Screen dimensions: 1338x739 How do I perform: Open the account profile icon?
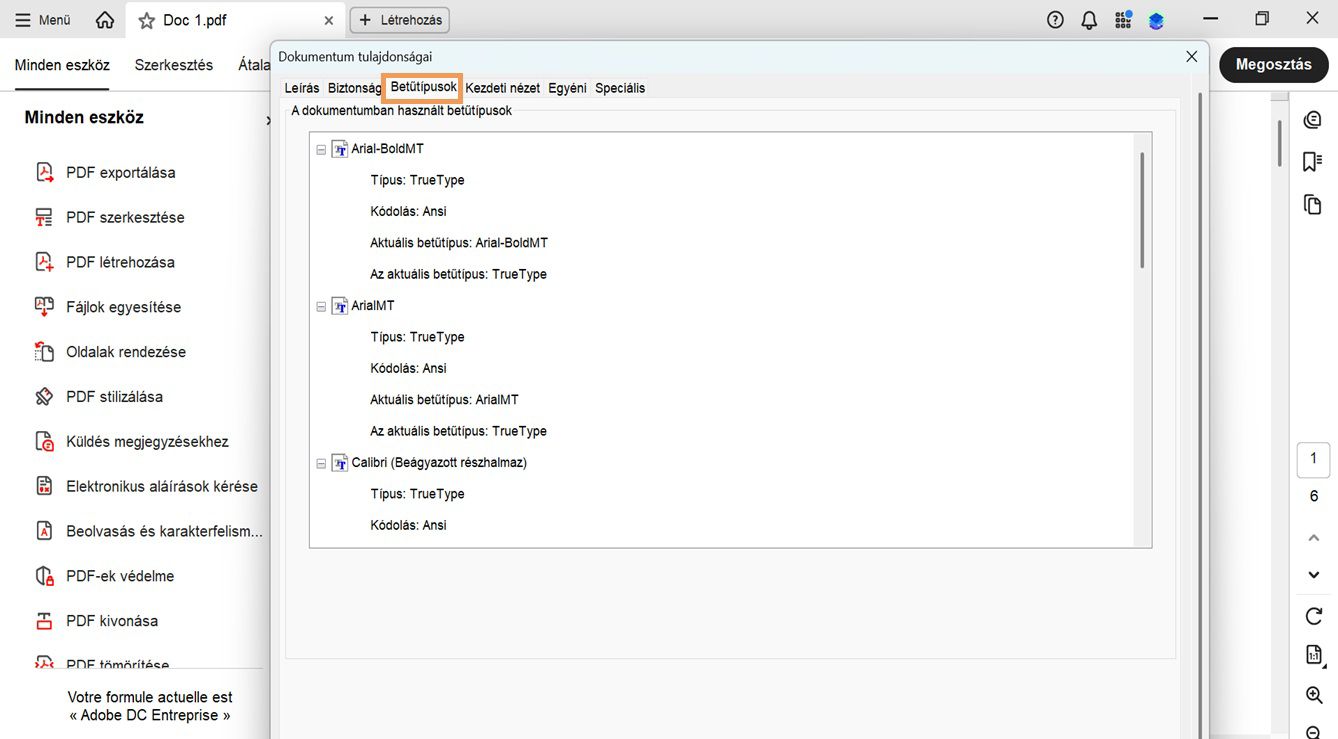pyautogui.click(x=1156, y=20)
